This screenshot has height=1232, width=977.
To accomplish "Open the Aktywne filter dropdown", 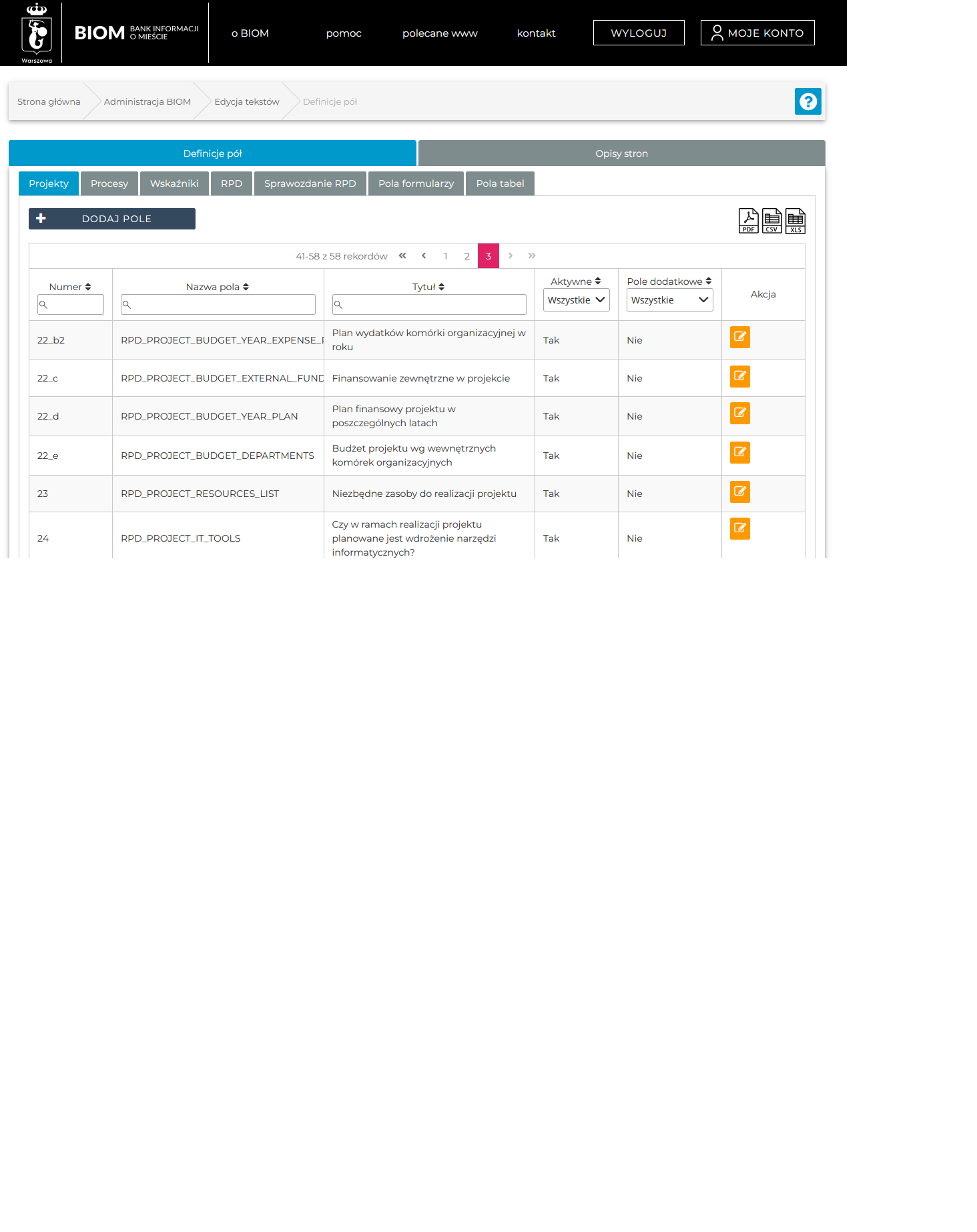I will [576, 300].
